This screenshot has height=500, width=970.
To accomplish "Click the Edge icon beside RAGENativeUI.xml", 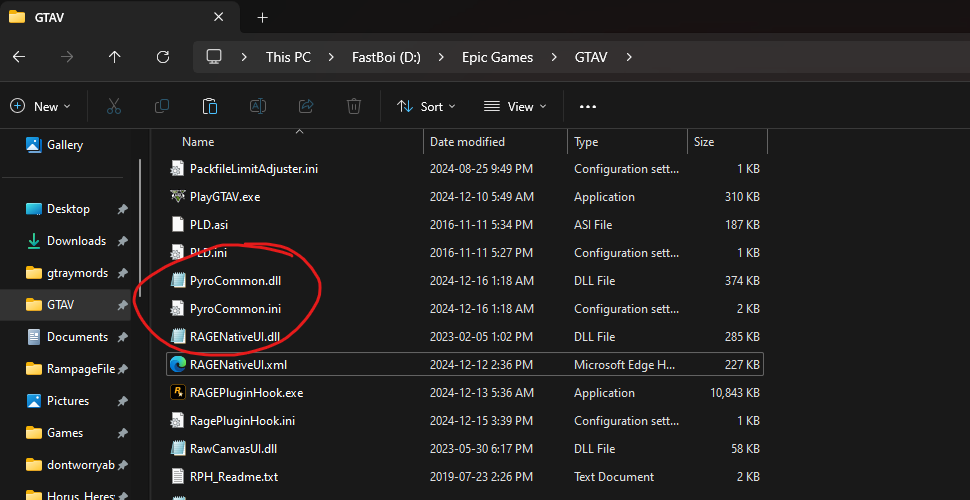I will 178,364.
